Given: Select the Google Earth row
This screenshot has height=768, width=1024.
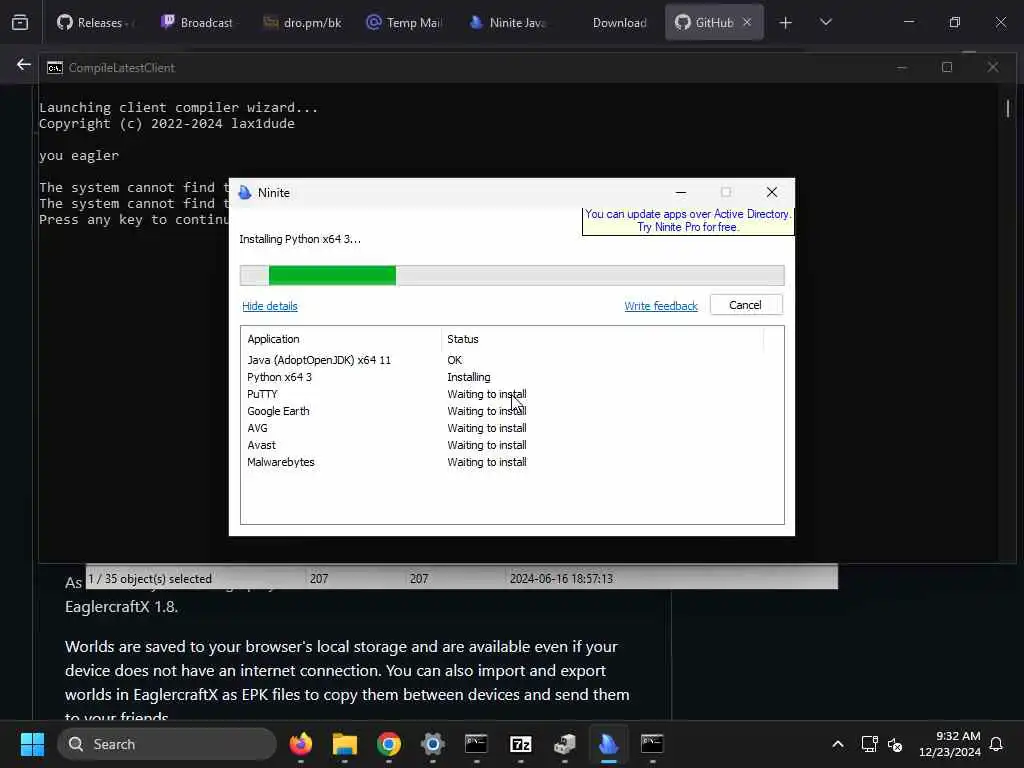Looking at the screenshot, I should 512,411.
